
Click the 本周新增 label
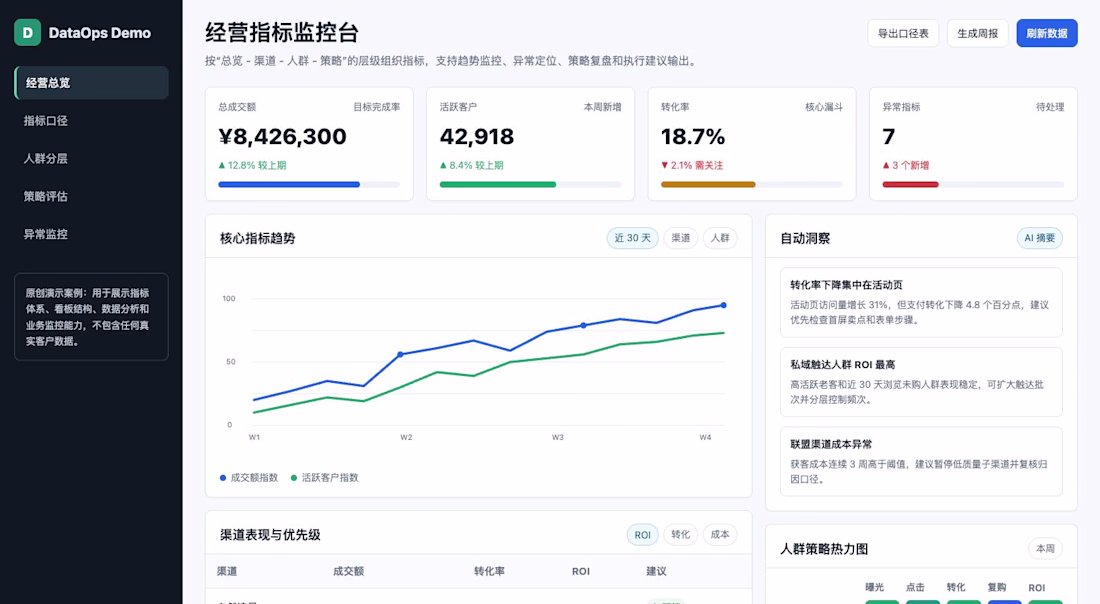point(603,107)
